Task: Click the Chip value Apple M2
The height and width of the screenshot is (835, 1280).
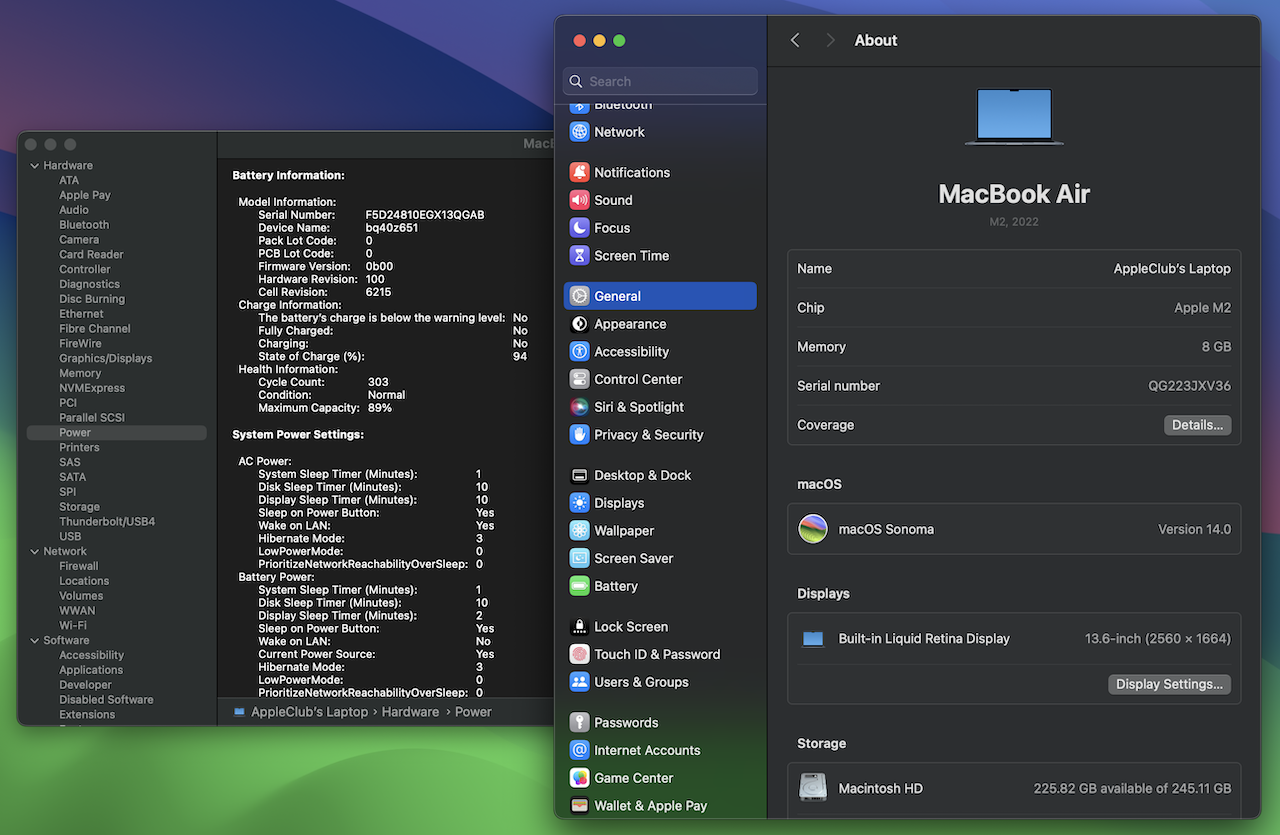Action: click(1202, 308)
